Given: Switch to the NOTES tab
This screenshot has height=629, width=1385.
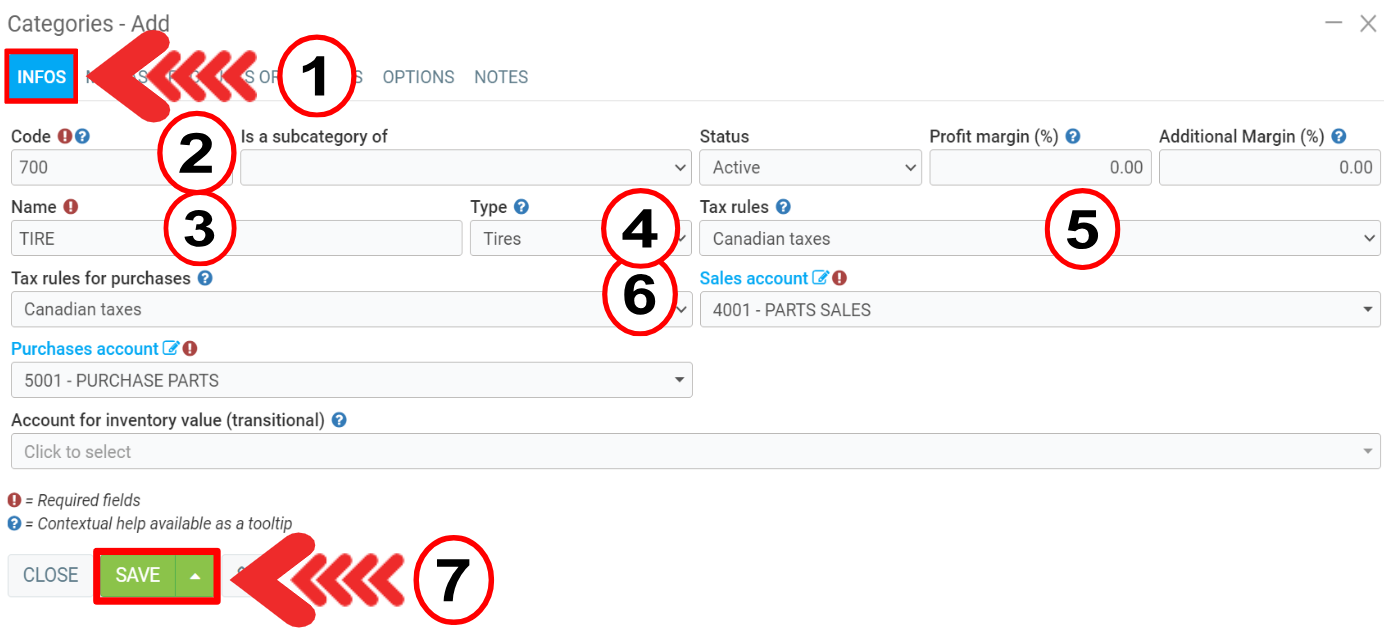Looking at the screenshot, I should [x=501, y=77].
